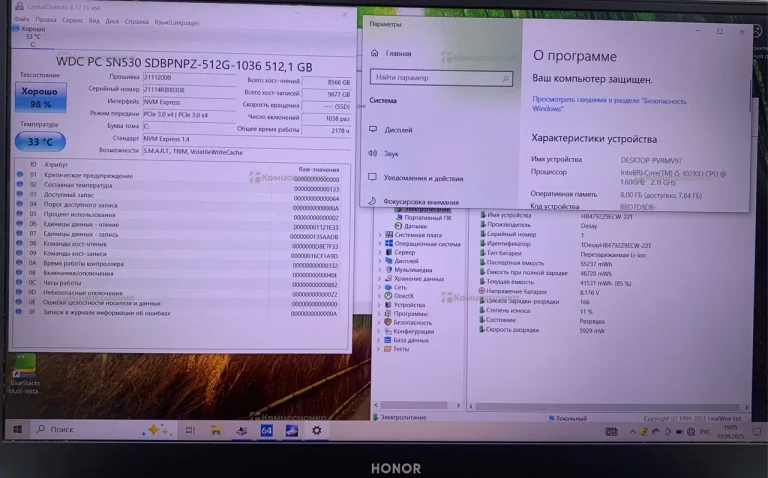Open Фокусировка внимания settings page
The height and width of the screenshot is (478, 768).
(421, 201)
